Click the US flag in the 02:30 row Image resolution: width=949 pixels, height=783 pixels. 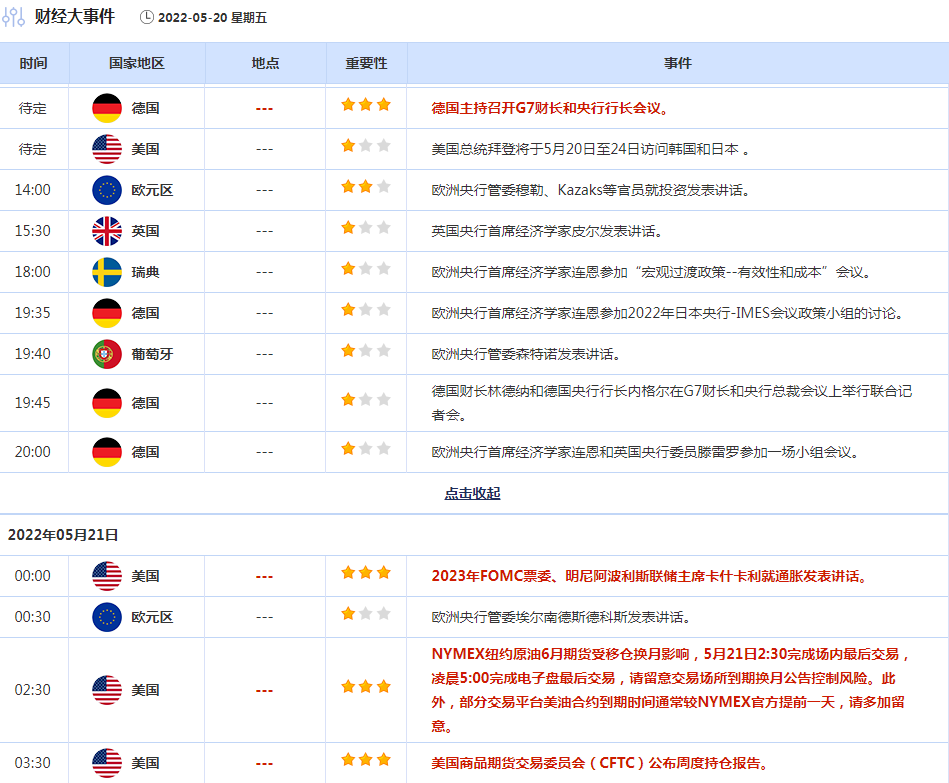[107, 690]
